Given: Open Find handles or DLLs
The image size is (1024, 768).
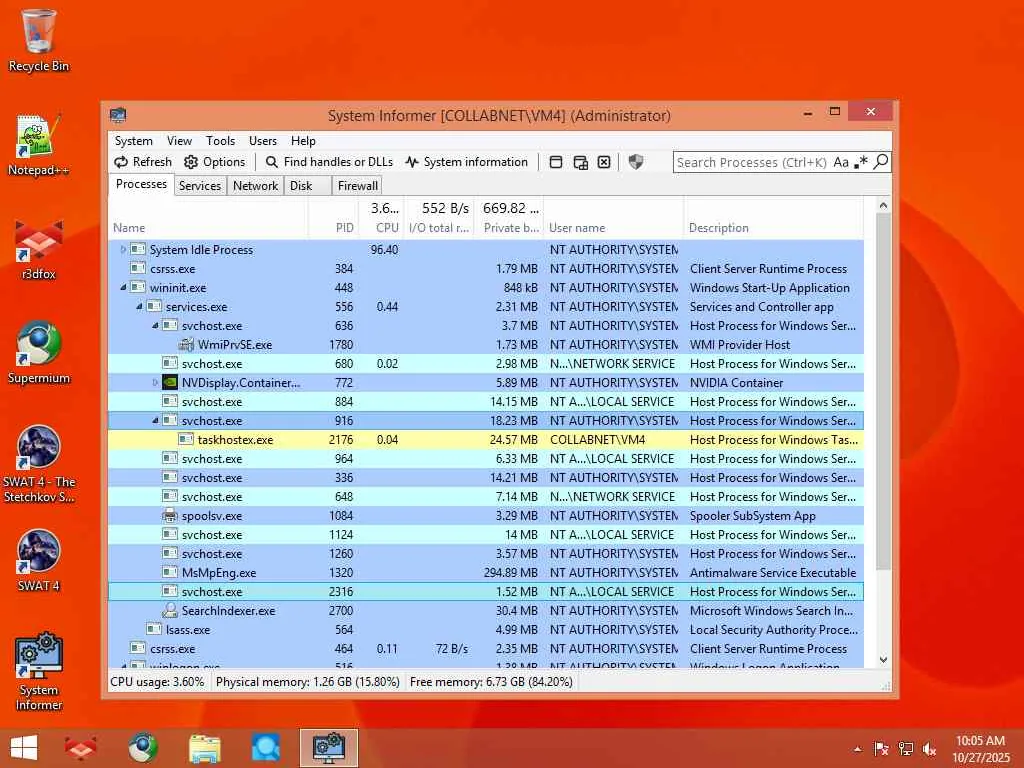Looking at the screenshot, I should pos(329,162).
